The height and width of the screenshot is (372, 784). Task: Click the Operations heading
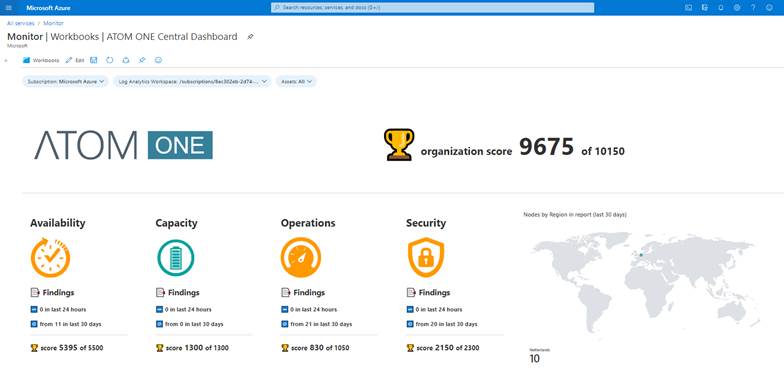308,223
